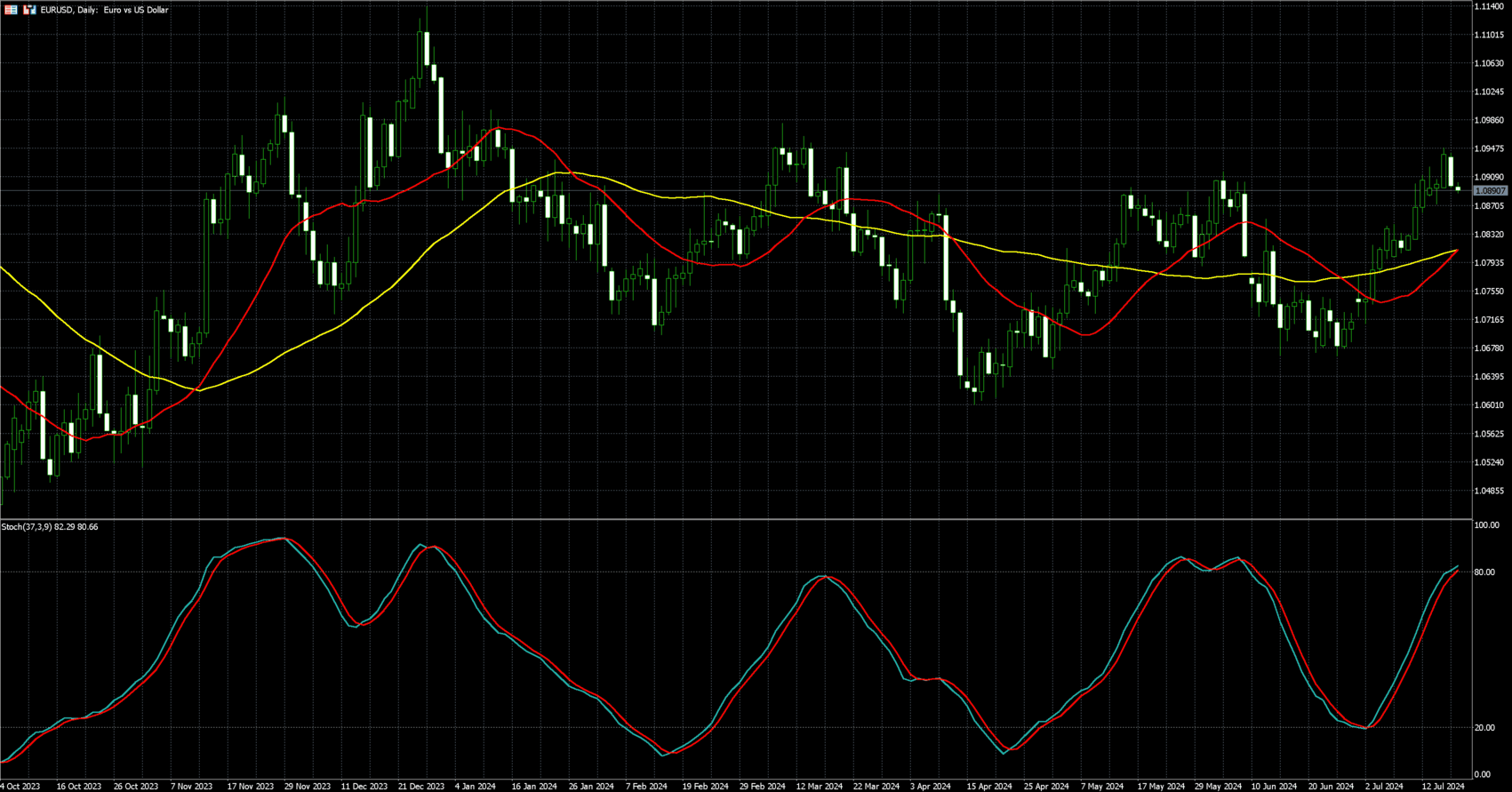Select the 1.04855 price level label
Image resolution: width=1512 pixels, height=792 pixels.
pos(1489,491)
